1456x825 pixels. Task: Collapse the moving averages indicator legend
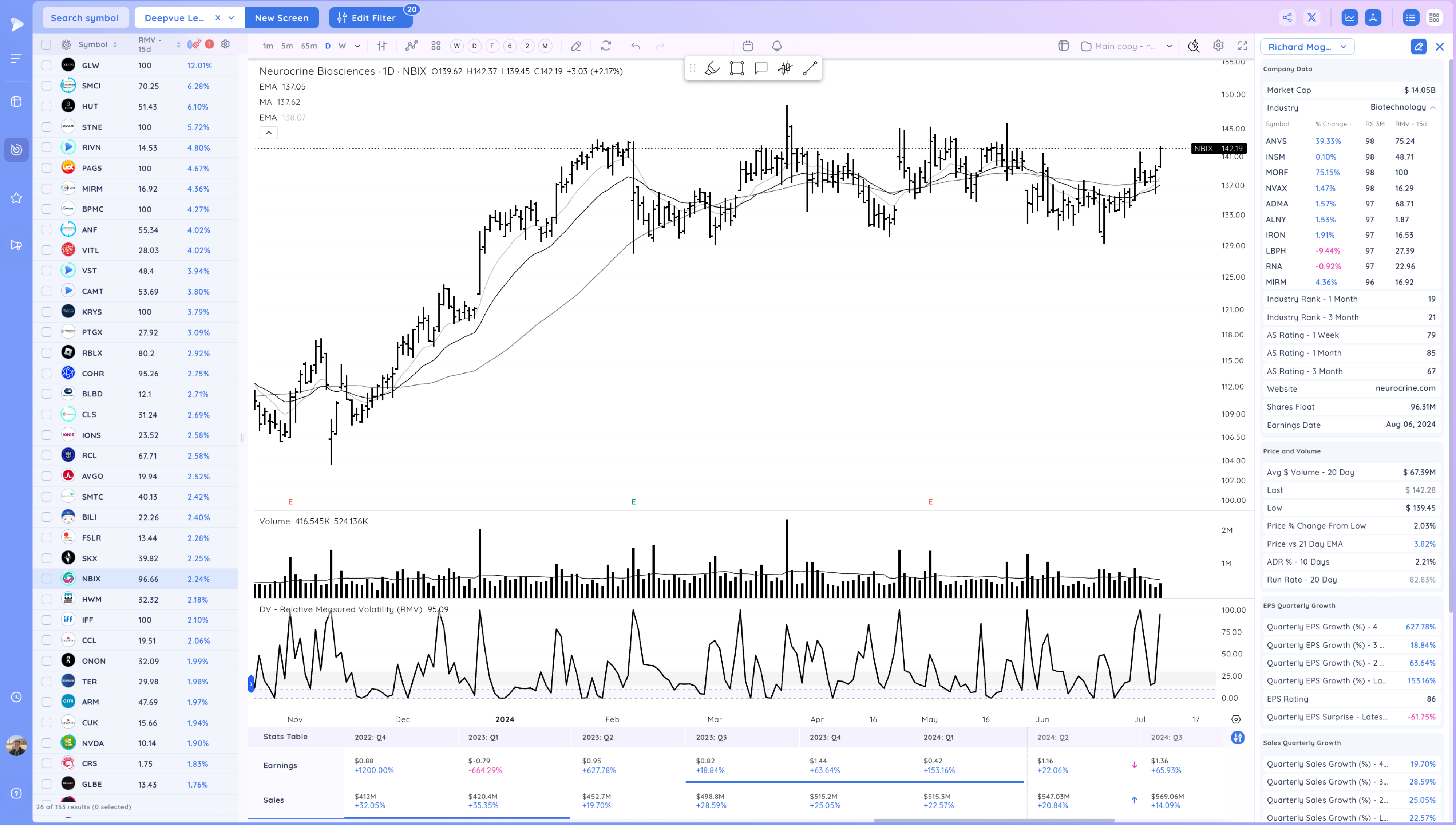tap(269, 133)
